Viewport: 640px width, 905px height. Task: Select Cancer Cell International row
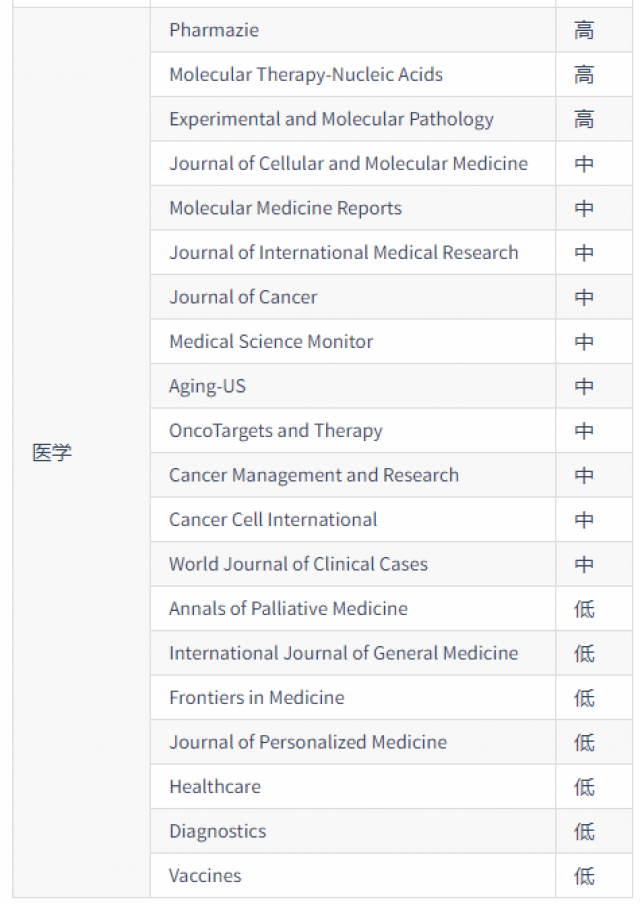273,520
